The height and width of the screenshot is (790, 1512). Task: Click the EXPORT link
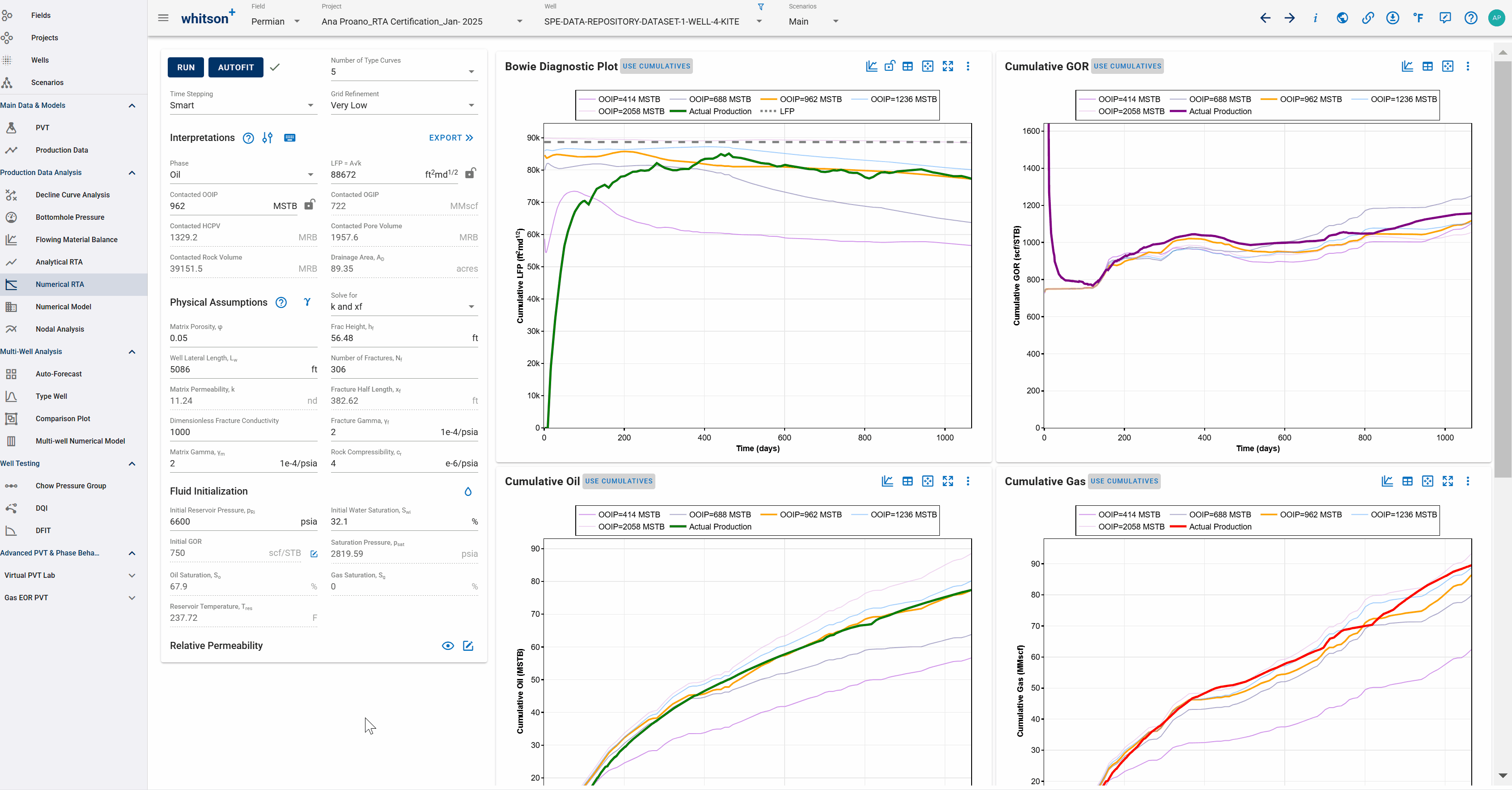click(451, 137)
